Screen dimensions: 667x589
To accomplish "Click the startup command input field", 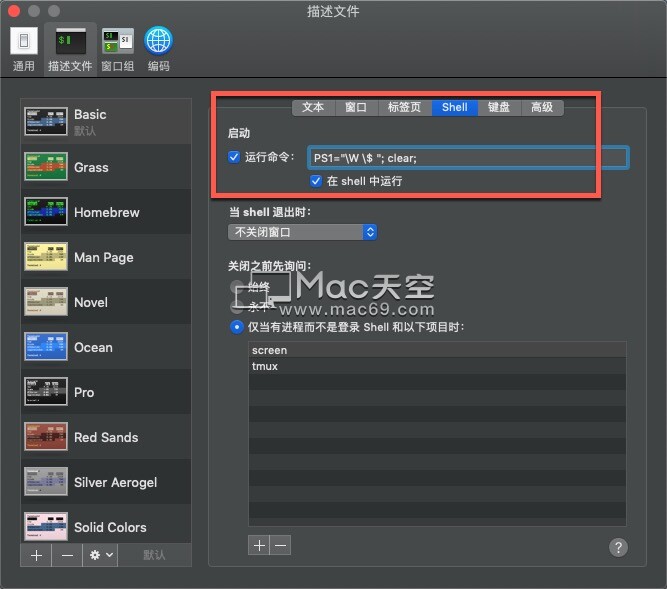I will point(468,158).
